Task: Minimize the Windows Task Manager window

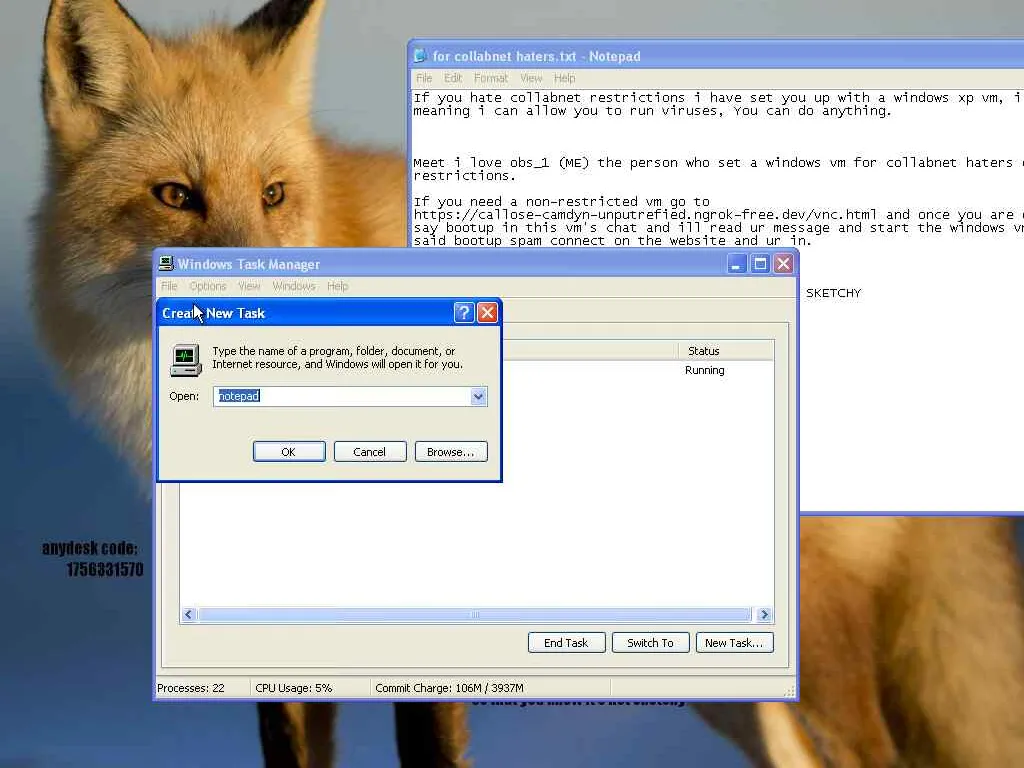Action: point(736,264)
